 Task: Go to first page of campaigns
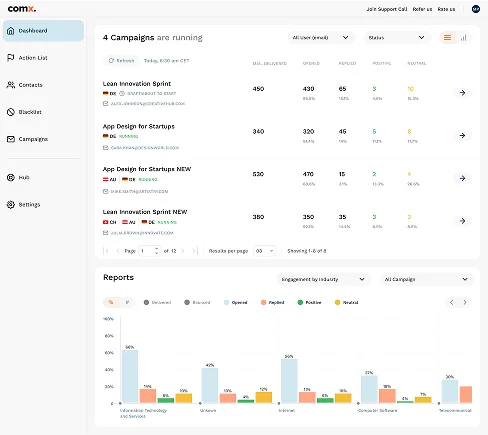pyautogui.click(x=106, y=251)
